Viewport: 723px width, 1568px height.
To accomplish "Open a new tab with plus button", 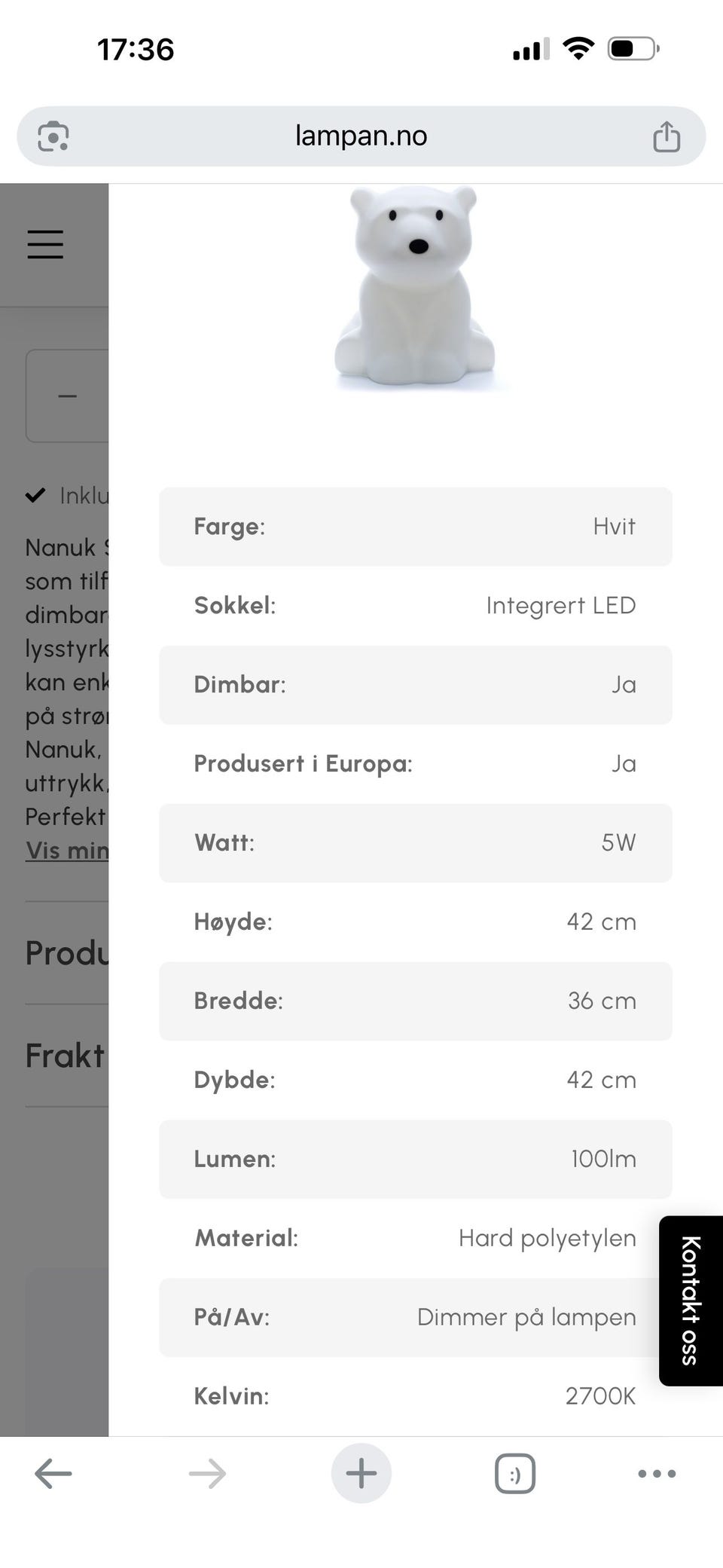I will [361, 1473].
